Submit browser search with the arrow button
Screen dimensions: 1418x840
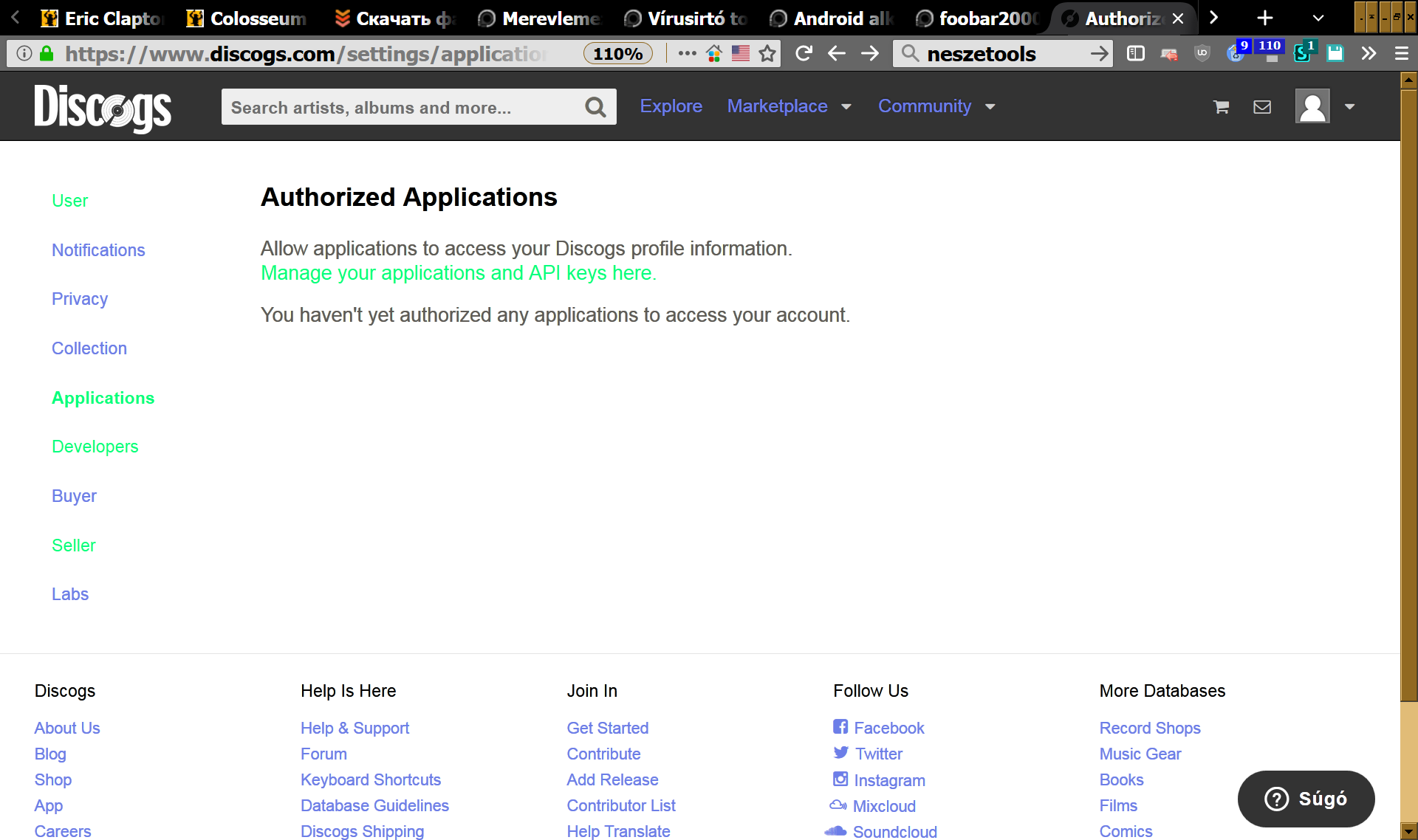pos(1099,54)
